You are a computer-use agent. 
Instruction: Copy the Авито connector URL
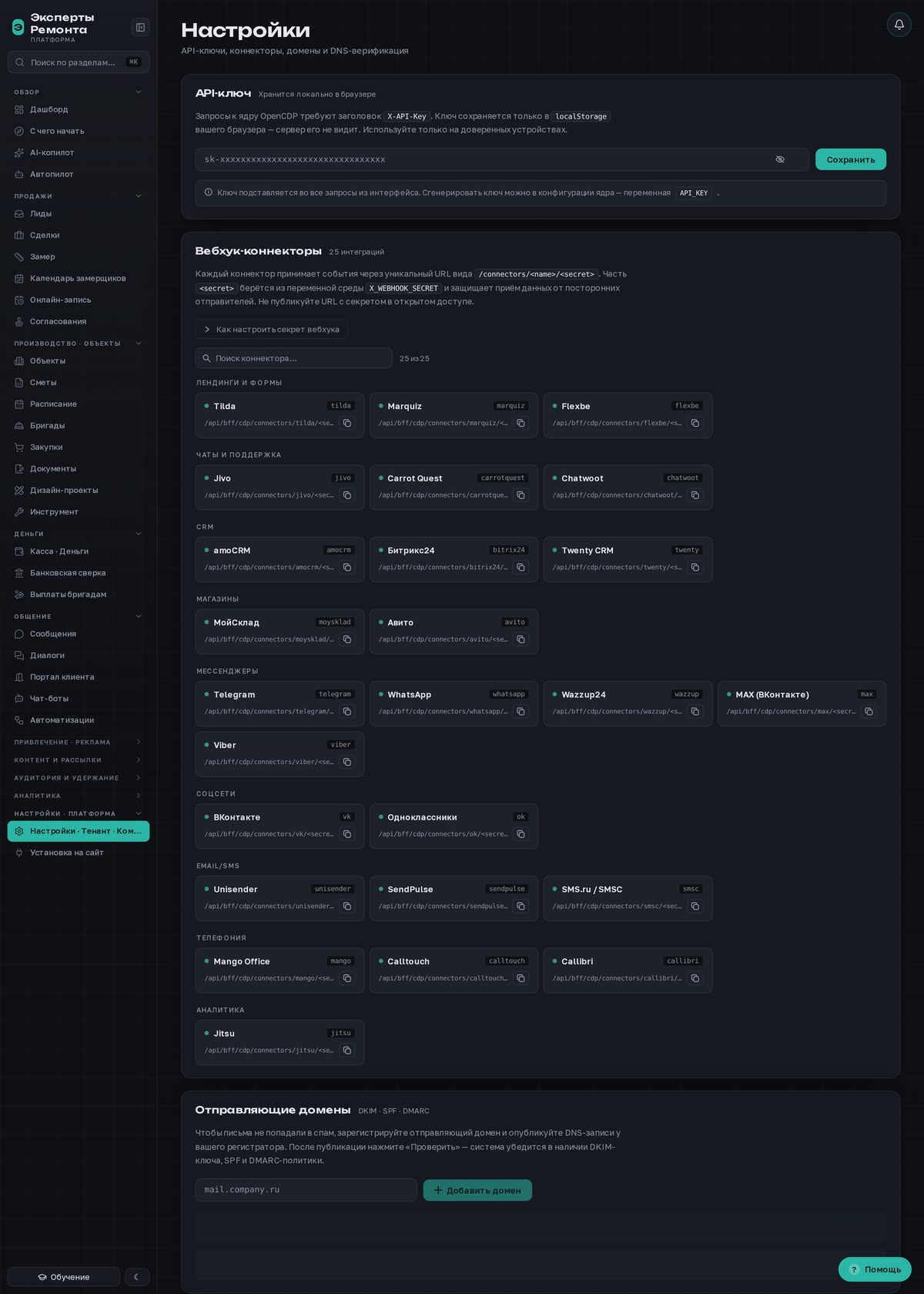521,639
